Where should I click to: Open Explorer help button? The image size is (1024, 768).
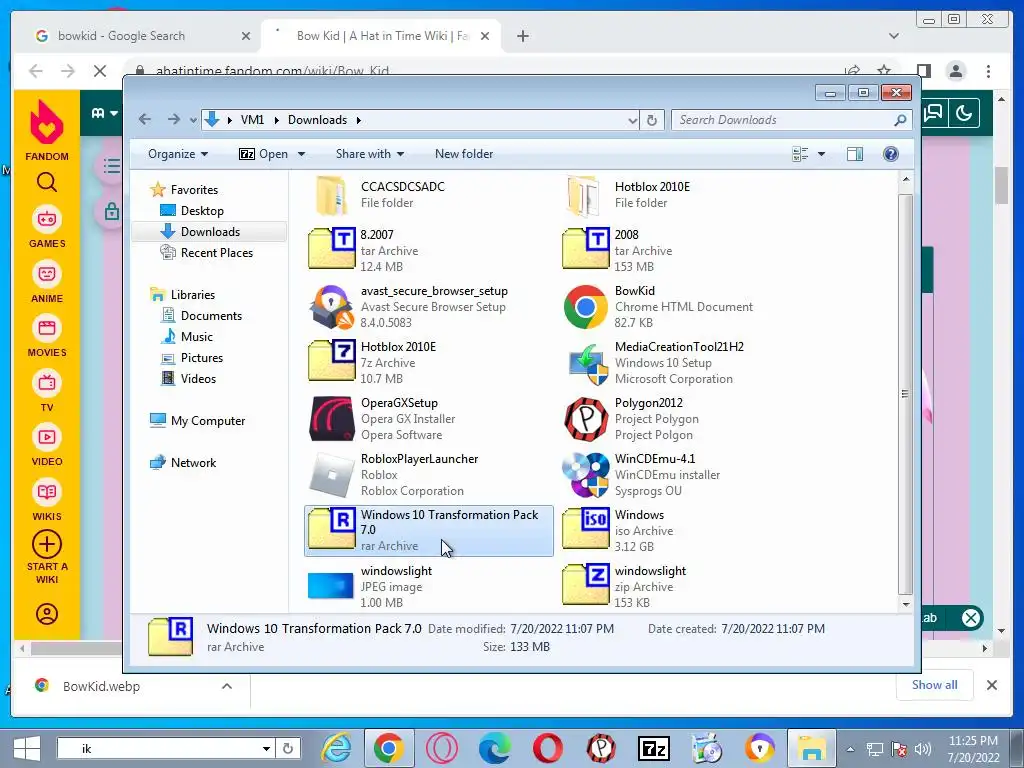891,154
